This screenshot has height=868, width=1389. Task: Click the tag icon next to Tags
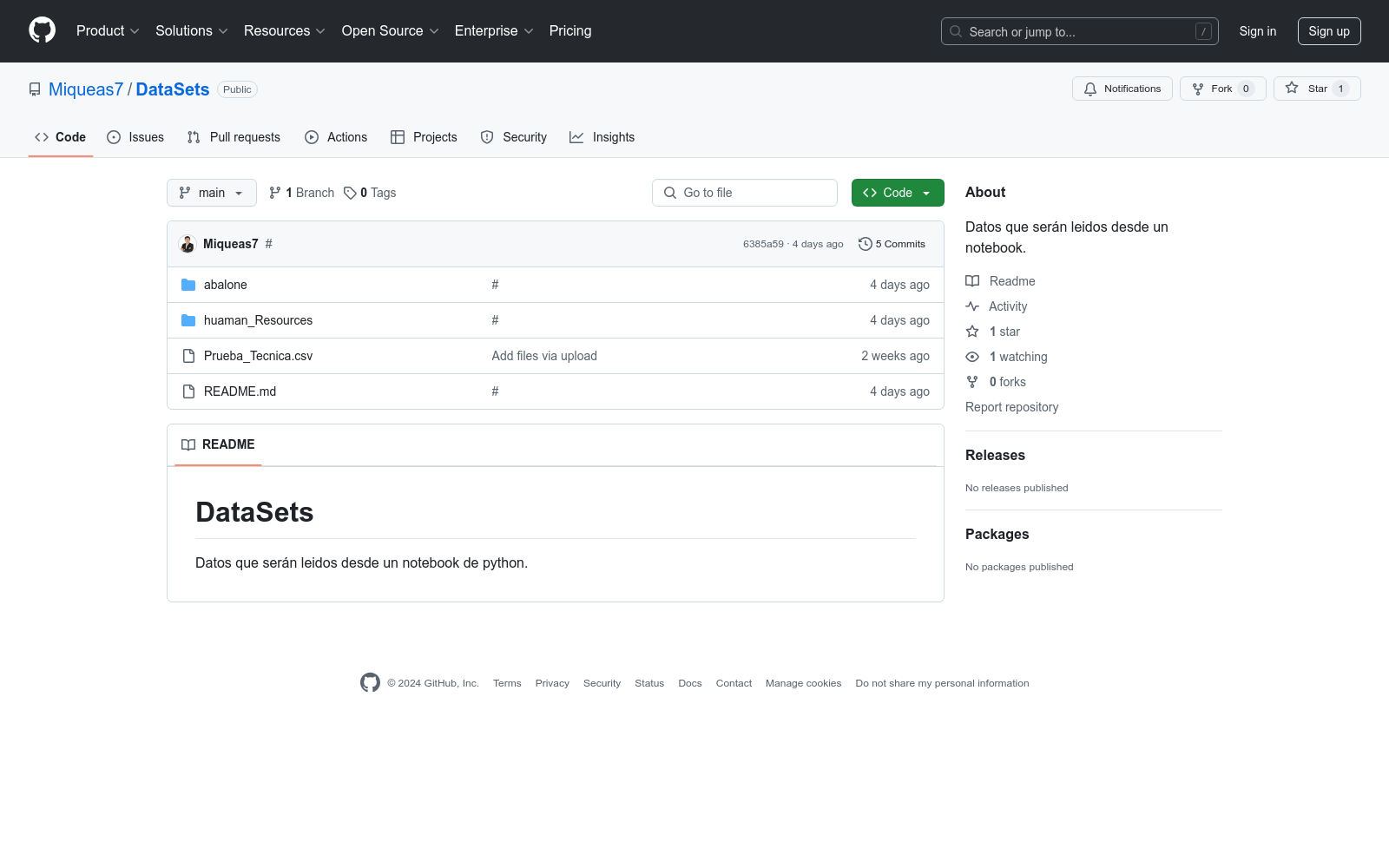(350, 193)
